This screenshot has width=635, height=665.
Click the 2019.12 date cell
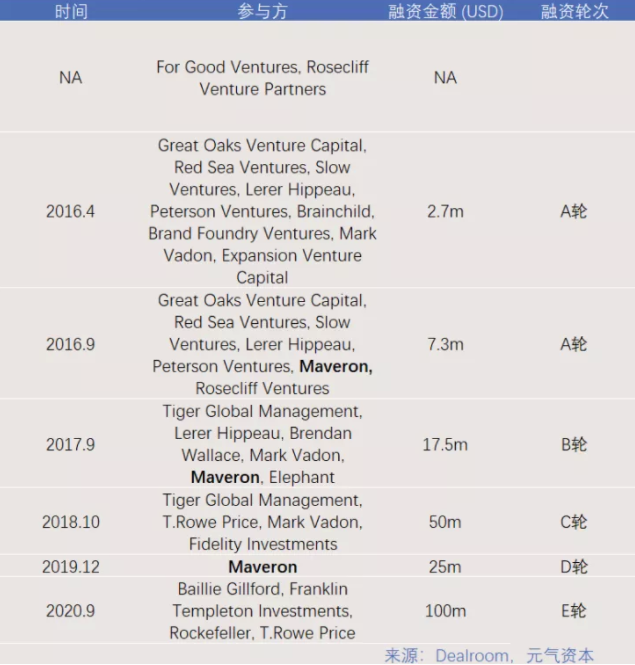(x=70, y=567)
